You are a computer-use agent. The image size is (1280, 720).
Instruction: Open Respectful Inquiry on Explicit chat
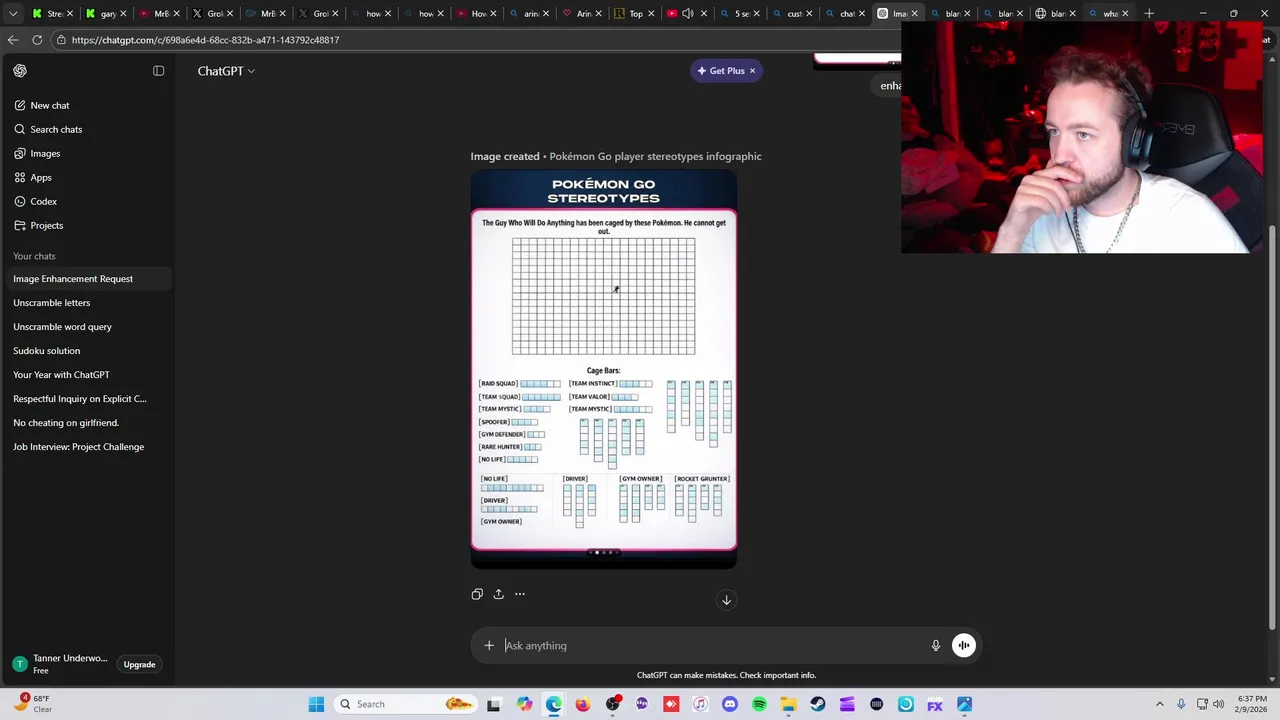click(79, 399)
